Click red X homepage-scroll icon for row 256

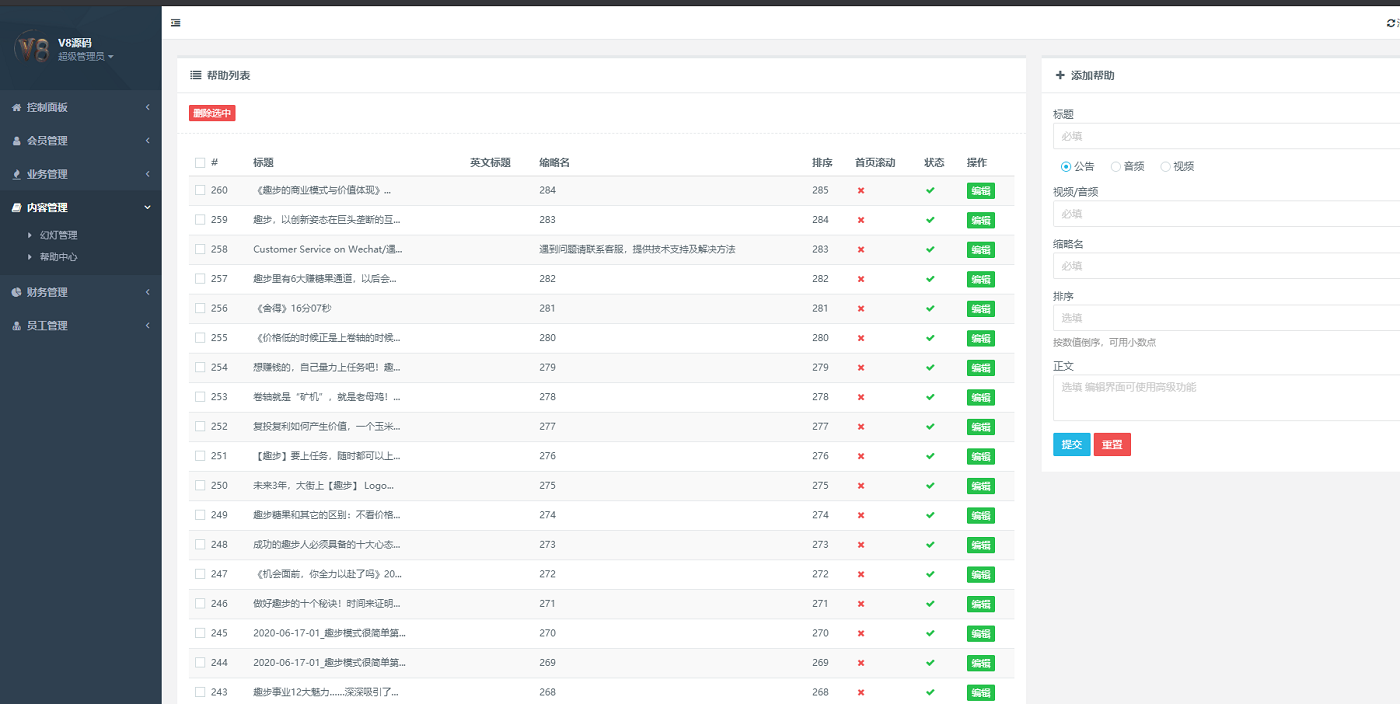click(x=860, y=308)
